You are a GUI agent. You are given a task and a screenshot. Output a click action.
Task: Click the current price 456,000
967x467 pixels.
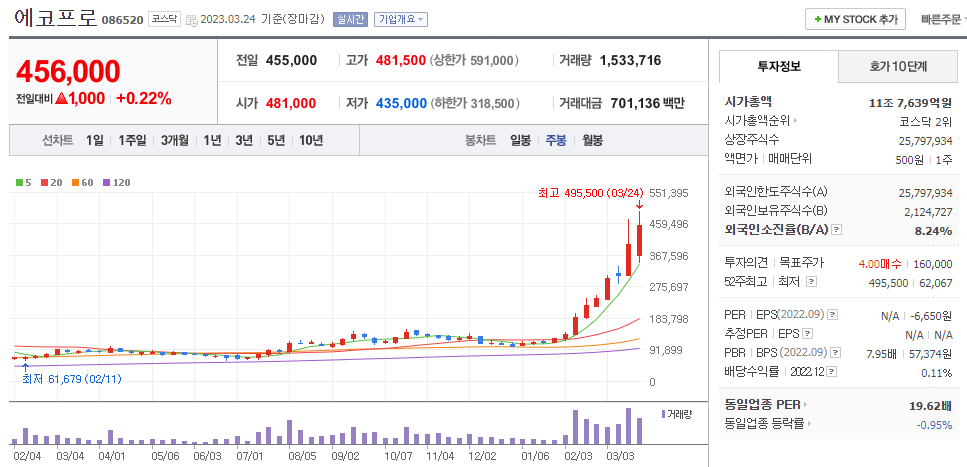68,72
